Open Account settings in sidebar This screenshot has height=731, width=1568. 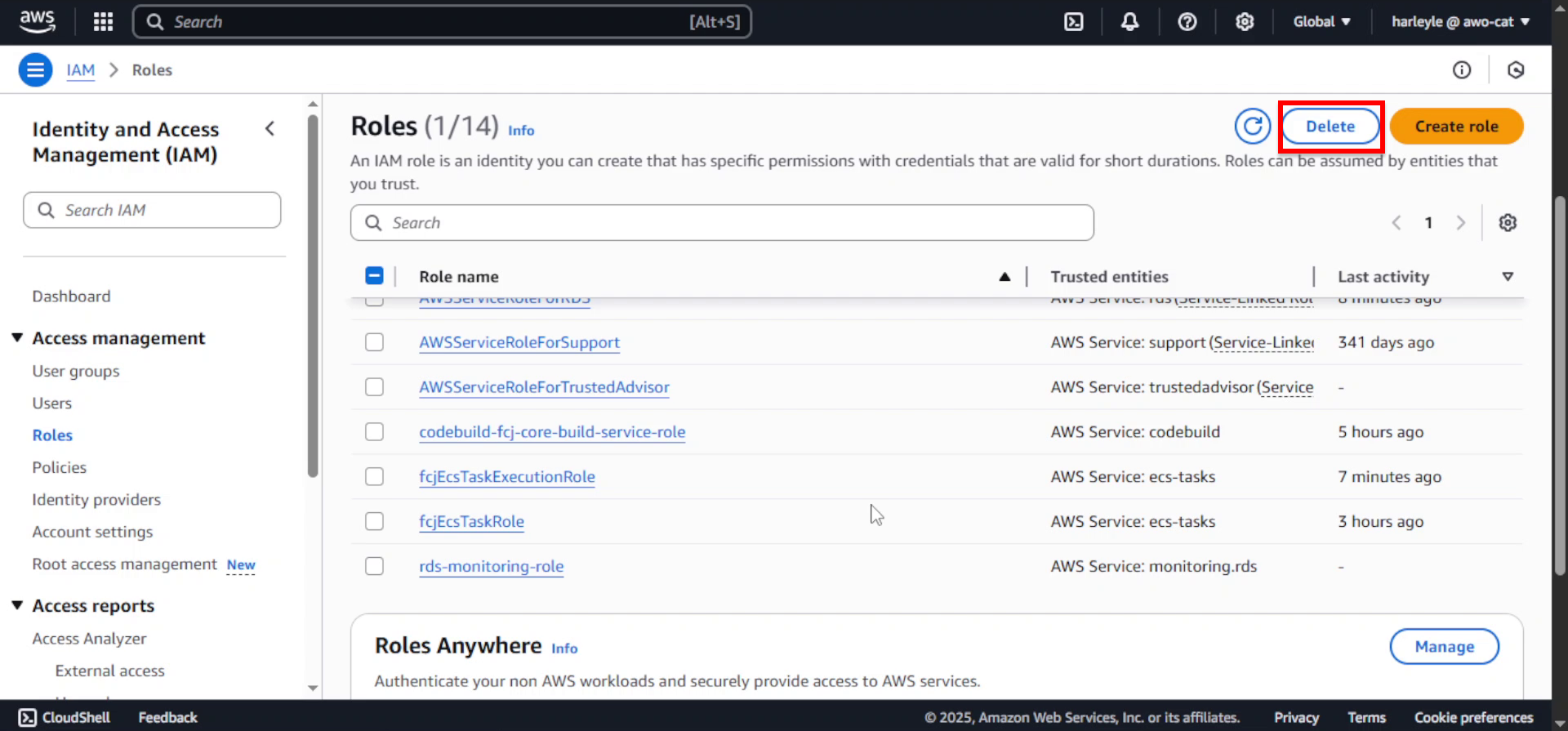coord(92,532)
